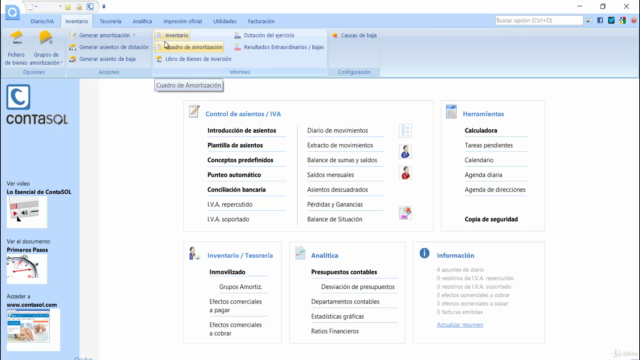Open Asientos descuadrados link
Screen dimensions: 640x360
(338, 189)
